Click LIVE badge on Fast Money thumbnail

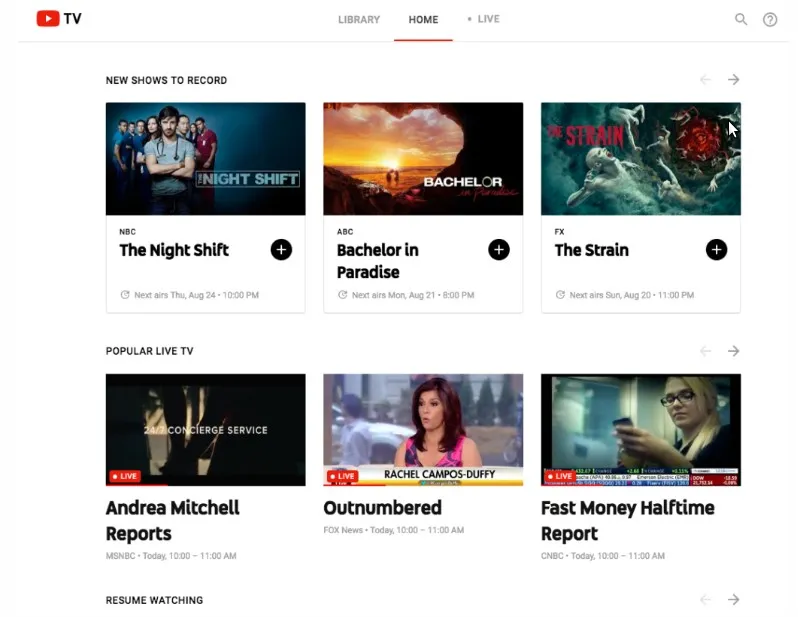coord(560,476)
